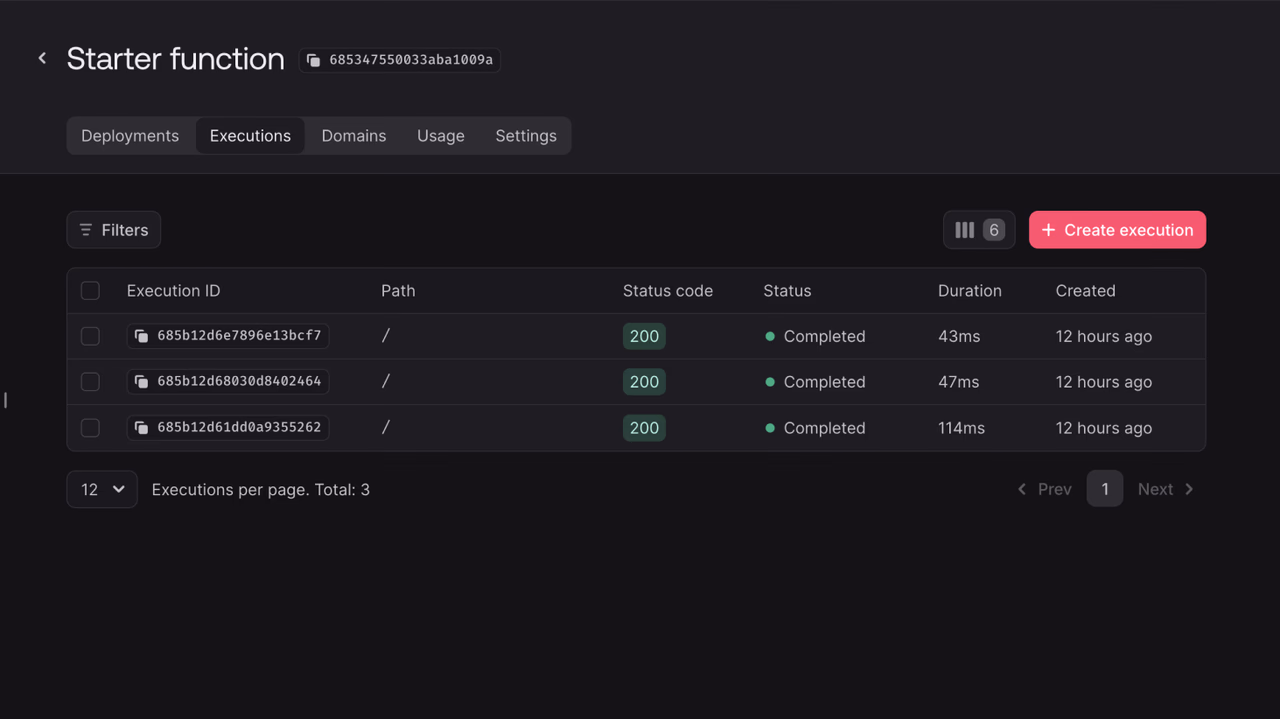Click 12 hours ago in the 114ms row
1280x719 pixels.
point(1104,428)
